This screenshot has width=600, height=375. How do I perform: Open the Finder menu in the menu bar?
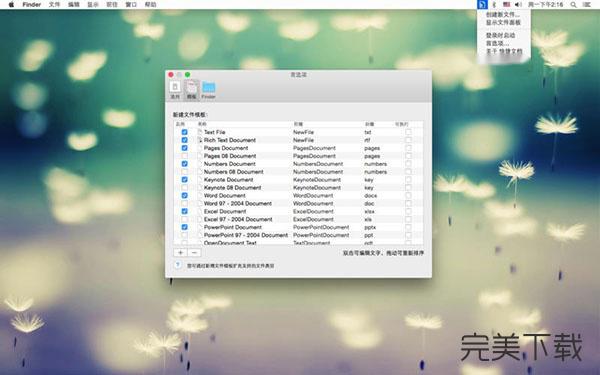[32, 5]
